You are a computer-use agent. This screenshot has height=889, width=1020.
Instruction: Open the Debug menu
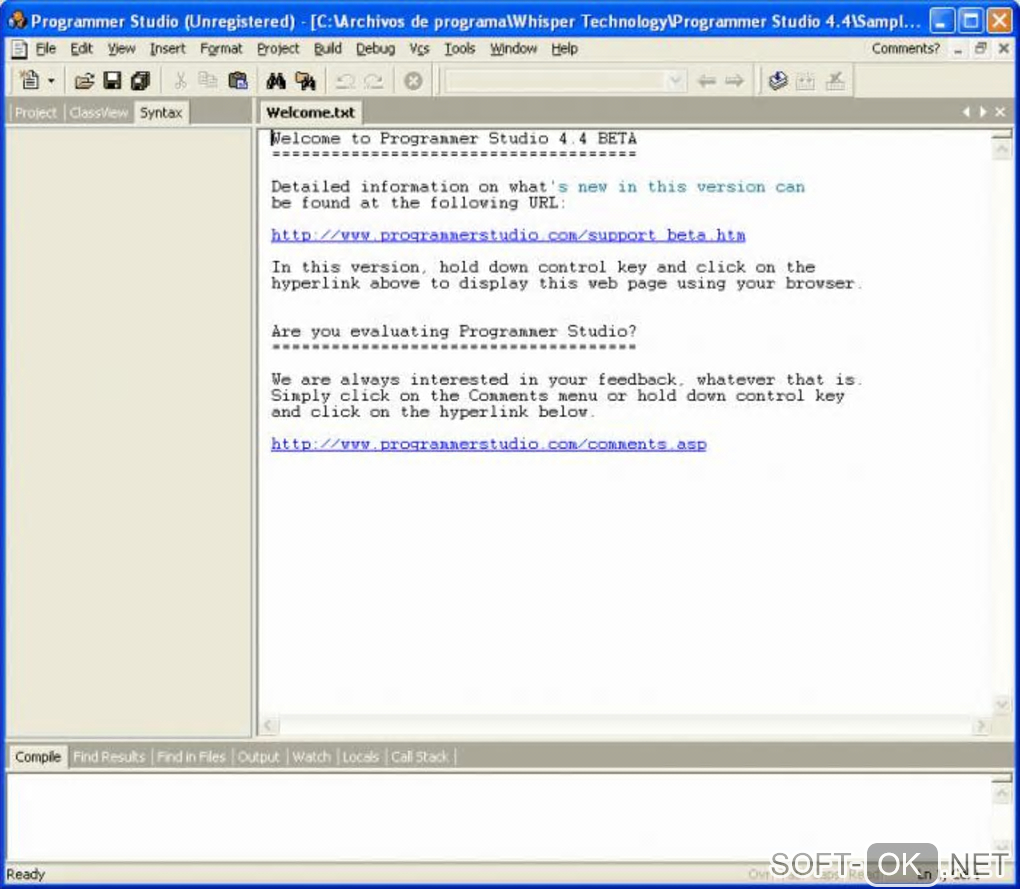coord(375,49)
